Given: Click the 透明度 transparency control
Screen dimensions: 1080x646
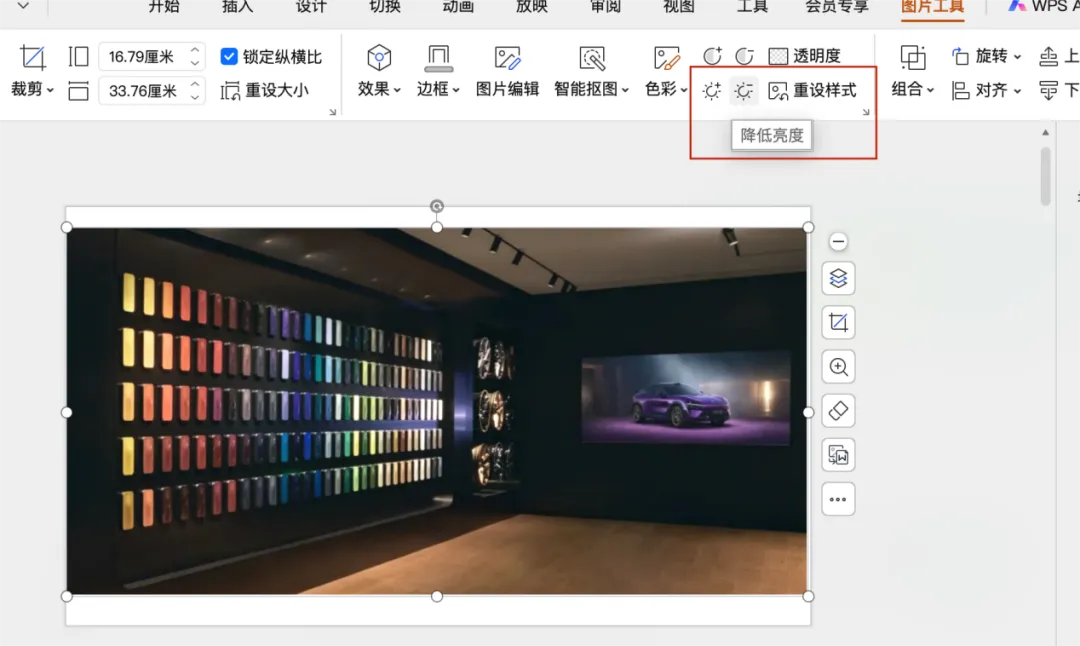Looking at the screenshot, I should [x=804, y=55].
